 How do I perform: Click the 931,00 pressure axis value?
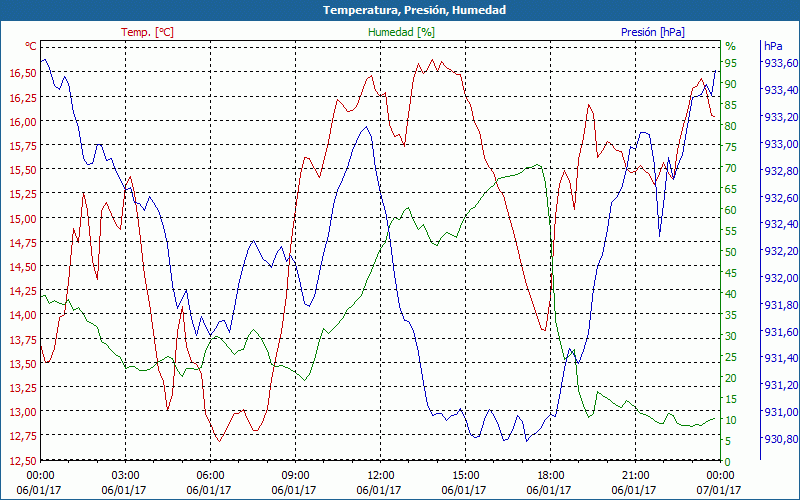click(x=781, y=412)
